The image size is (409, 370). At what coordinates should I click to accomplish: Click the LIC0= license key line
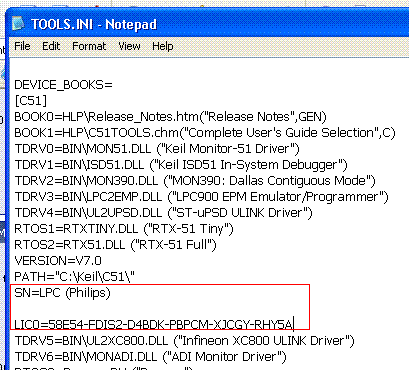[154, 324]
